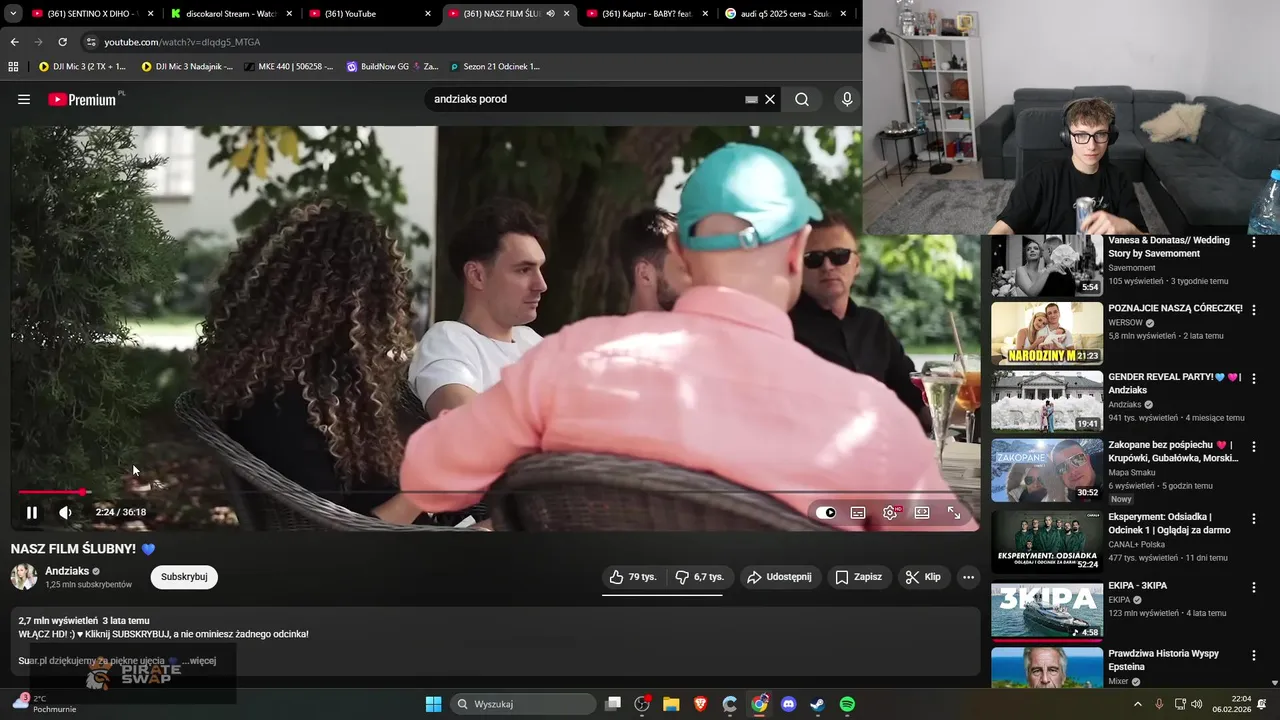
Task: Open options for Vanesa & Donatas video
Action: point(1253,242)
